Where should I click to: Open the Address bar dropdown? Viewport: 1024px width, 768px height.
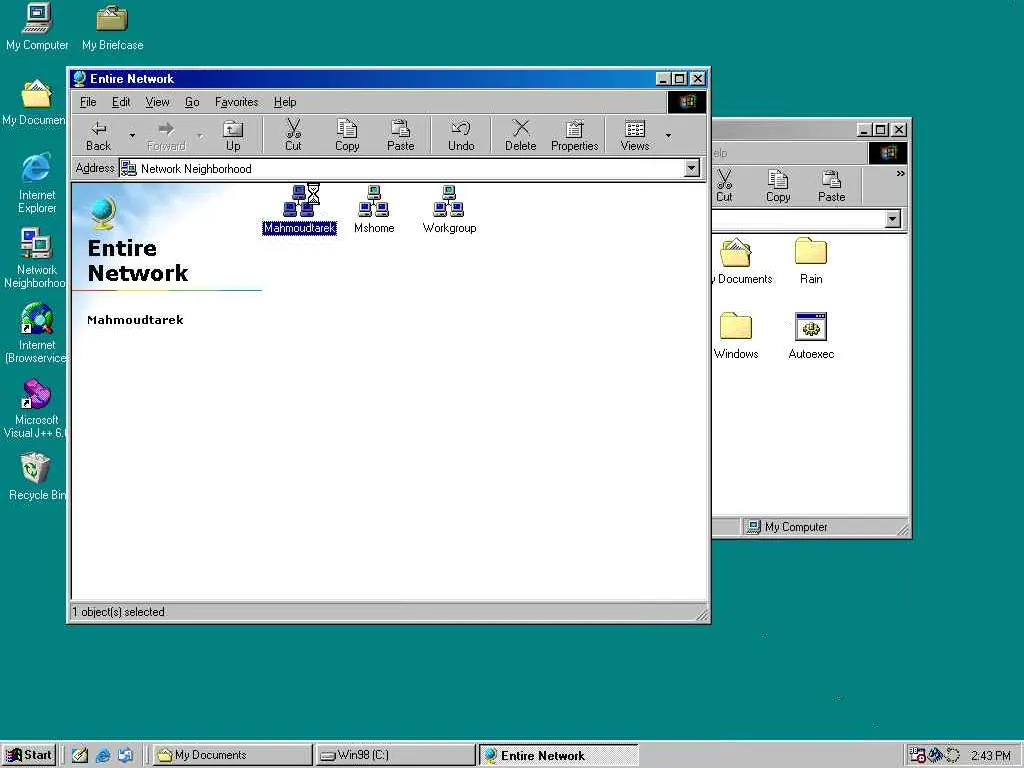point(692,168)
